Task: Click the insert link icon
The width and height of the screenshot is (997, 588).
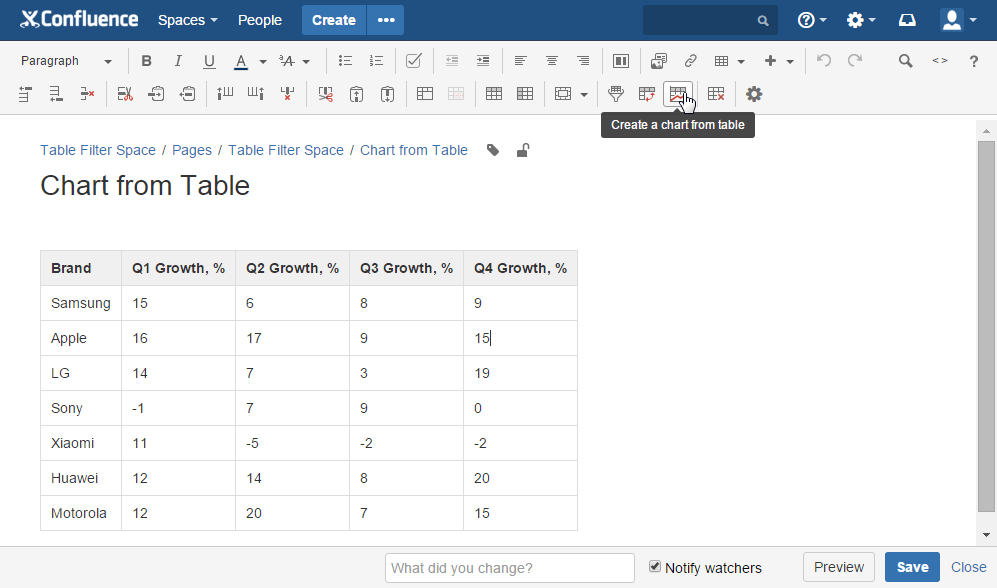Action: (x=691, y=61)
